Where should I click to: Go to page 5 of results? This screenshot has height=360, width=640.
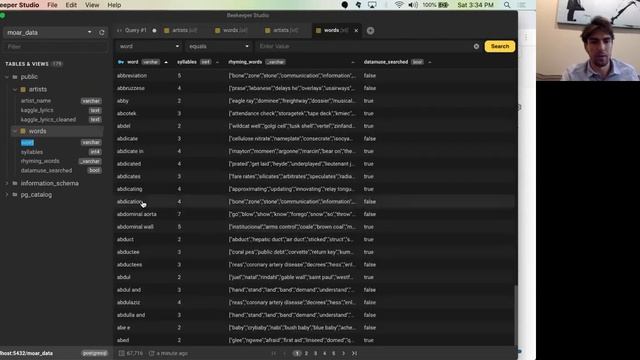coord(333,353)
